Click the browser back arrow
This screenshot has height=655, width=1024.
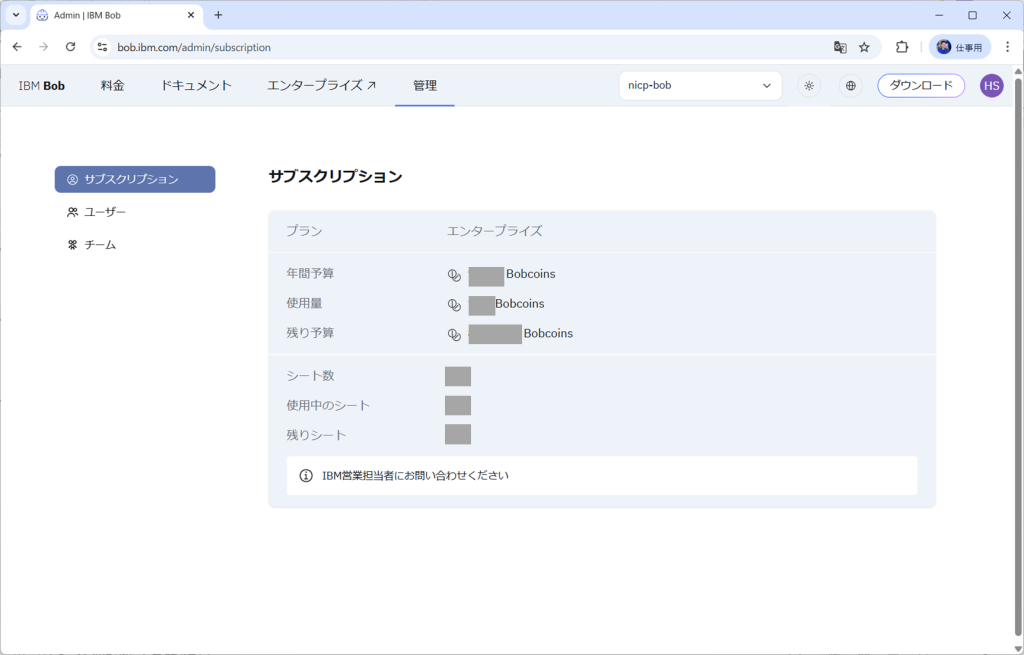[x=17, y=47]
